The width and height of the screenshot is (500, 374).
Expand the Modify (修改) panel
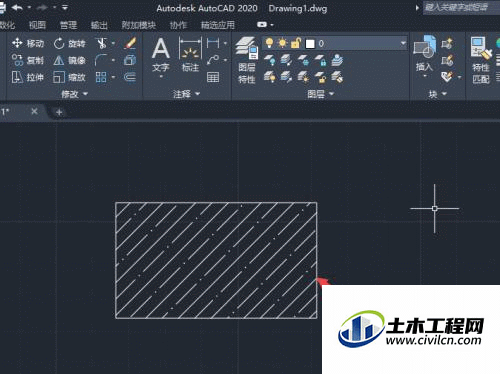74,94
